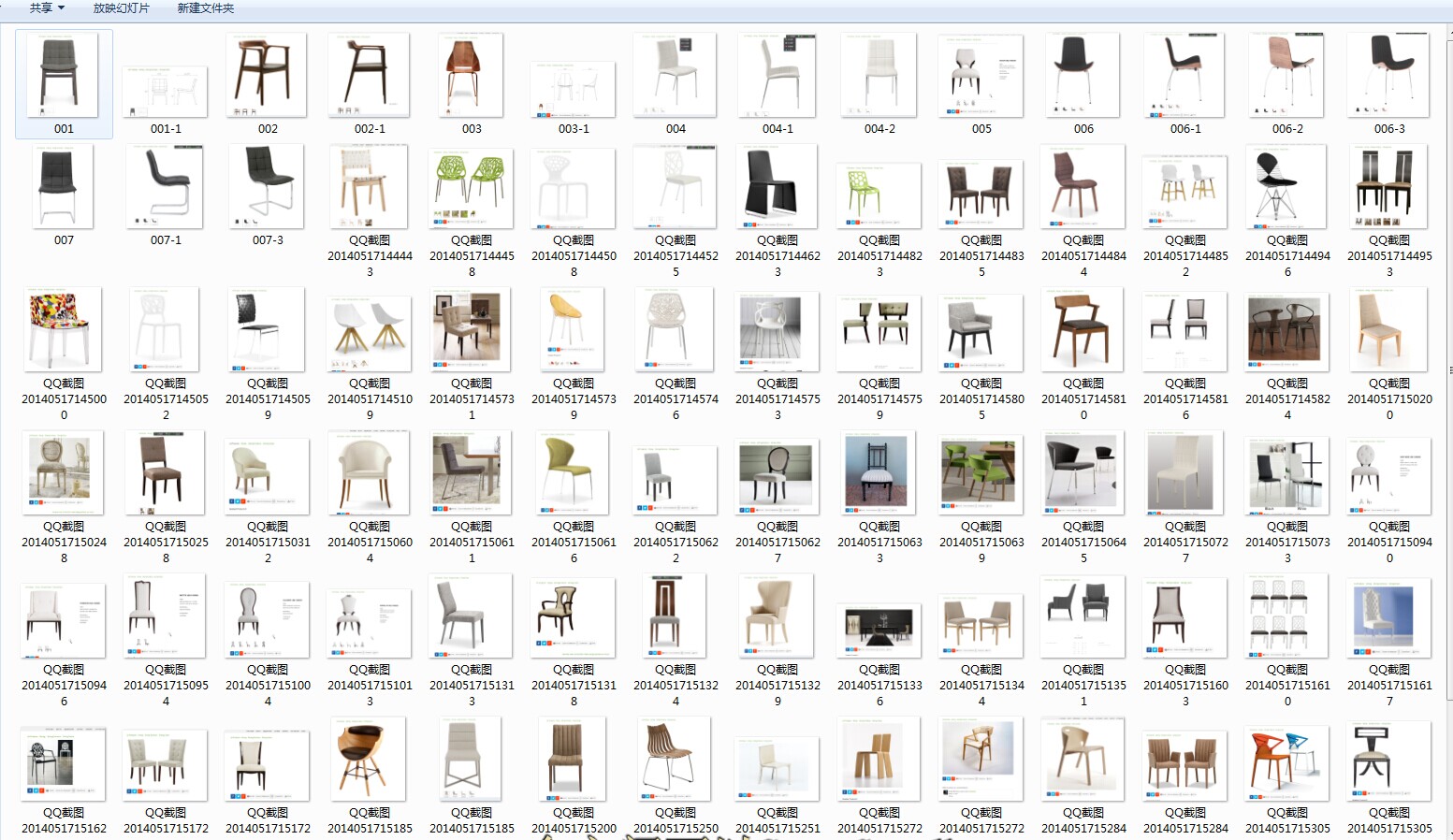Select QQ截图 20140517145000 colorful floral chair

[x=64, y=329]
